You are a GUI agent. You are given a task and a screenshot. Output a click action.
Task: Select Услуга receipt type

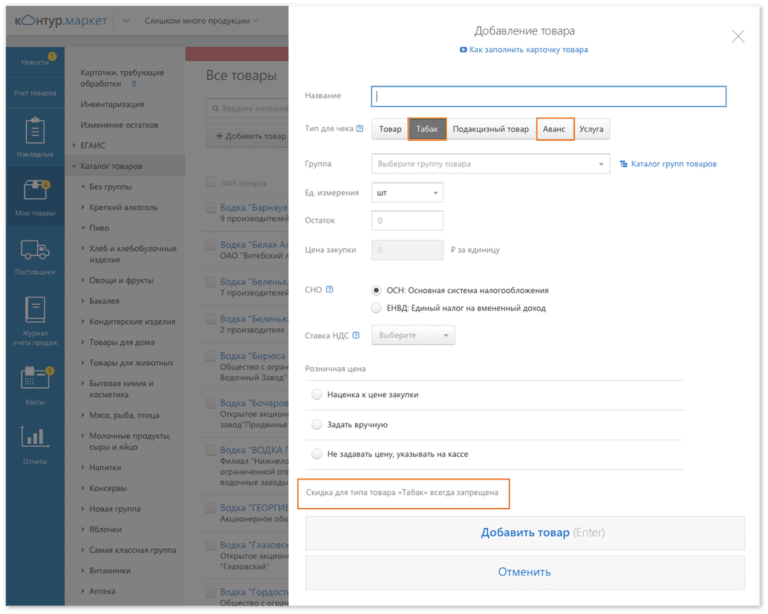(x=591, y=129)
